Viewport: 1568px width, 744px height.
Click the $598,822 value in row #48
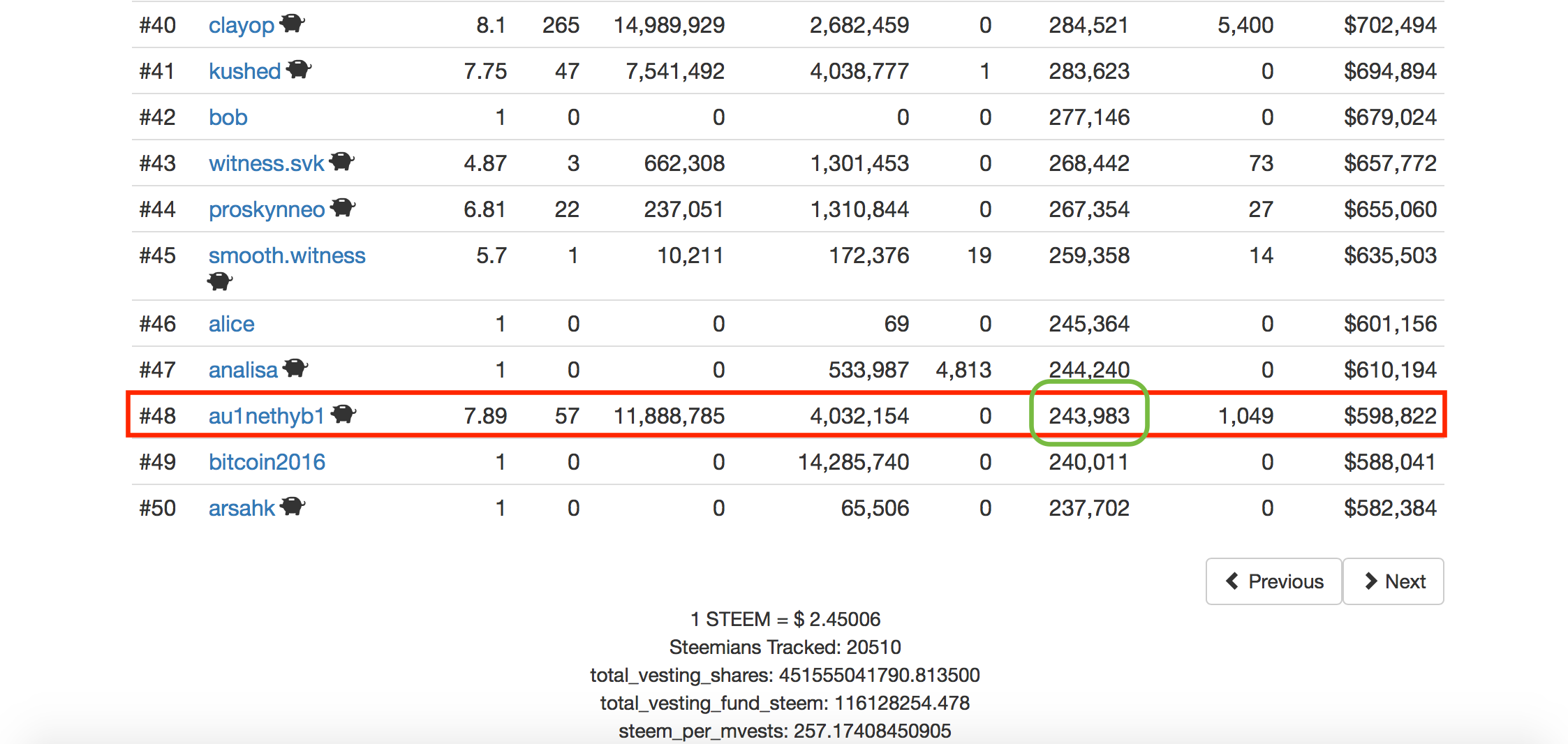[x=1390, y=416]
